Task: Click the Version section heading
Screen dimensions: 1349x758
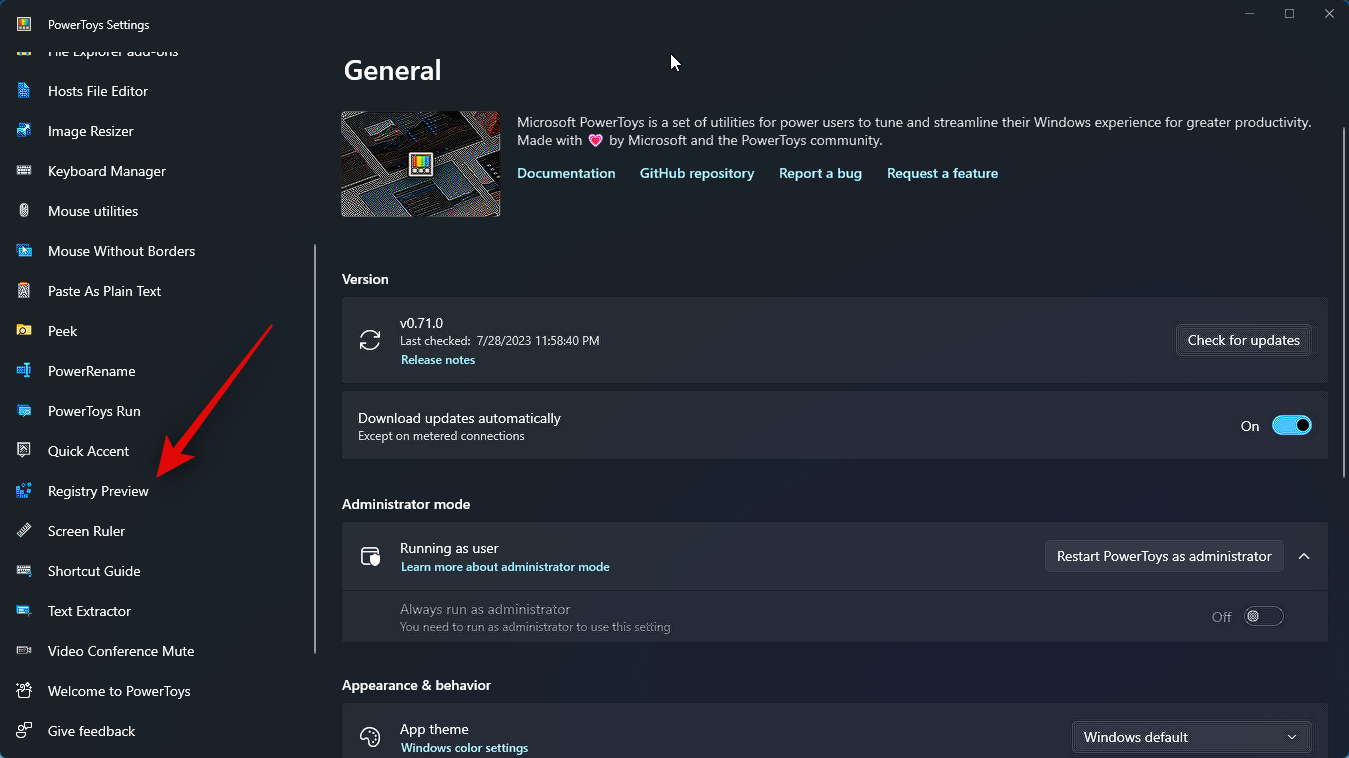Action: (x=365, y=279)
